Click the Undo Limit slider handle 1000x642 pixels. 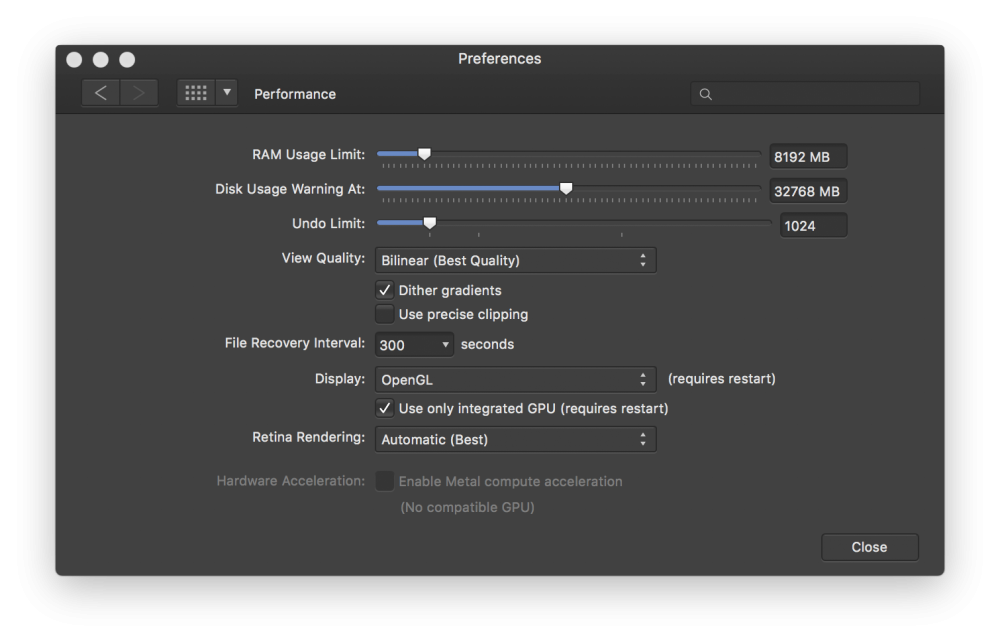click(430, 223)
